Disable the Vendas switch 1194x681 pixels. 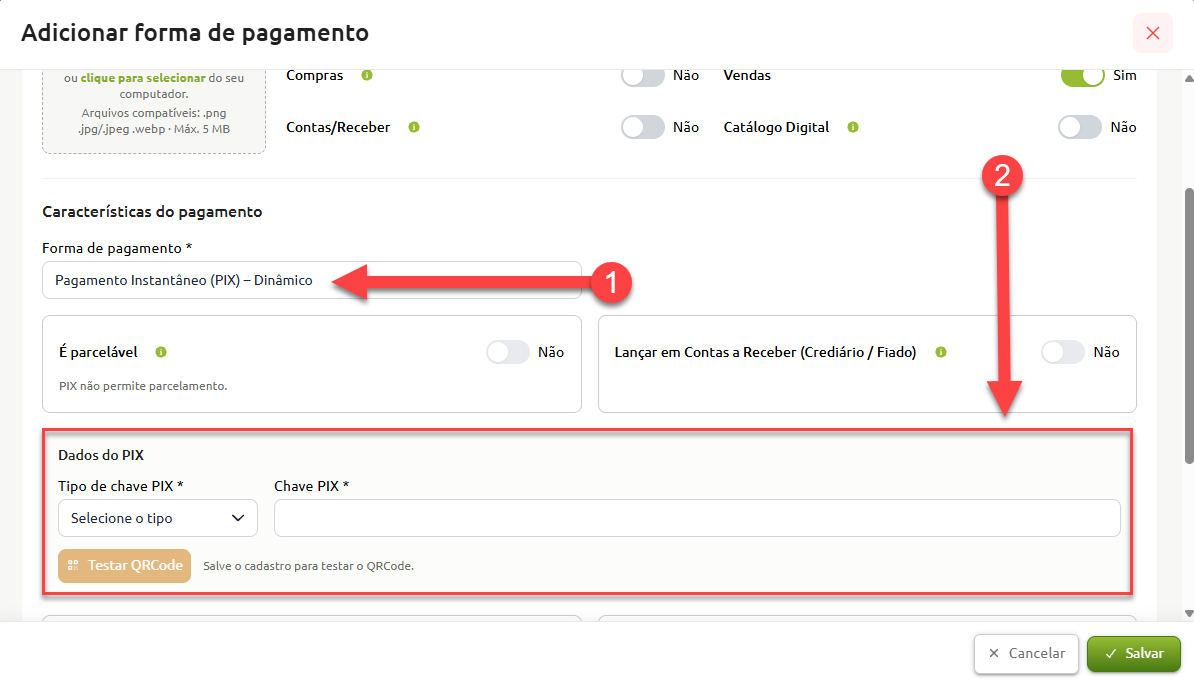[1083, 75]
